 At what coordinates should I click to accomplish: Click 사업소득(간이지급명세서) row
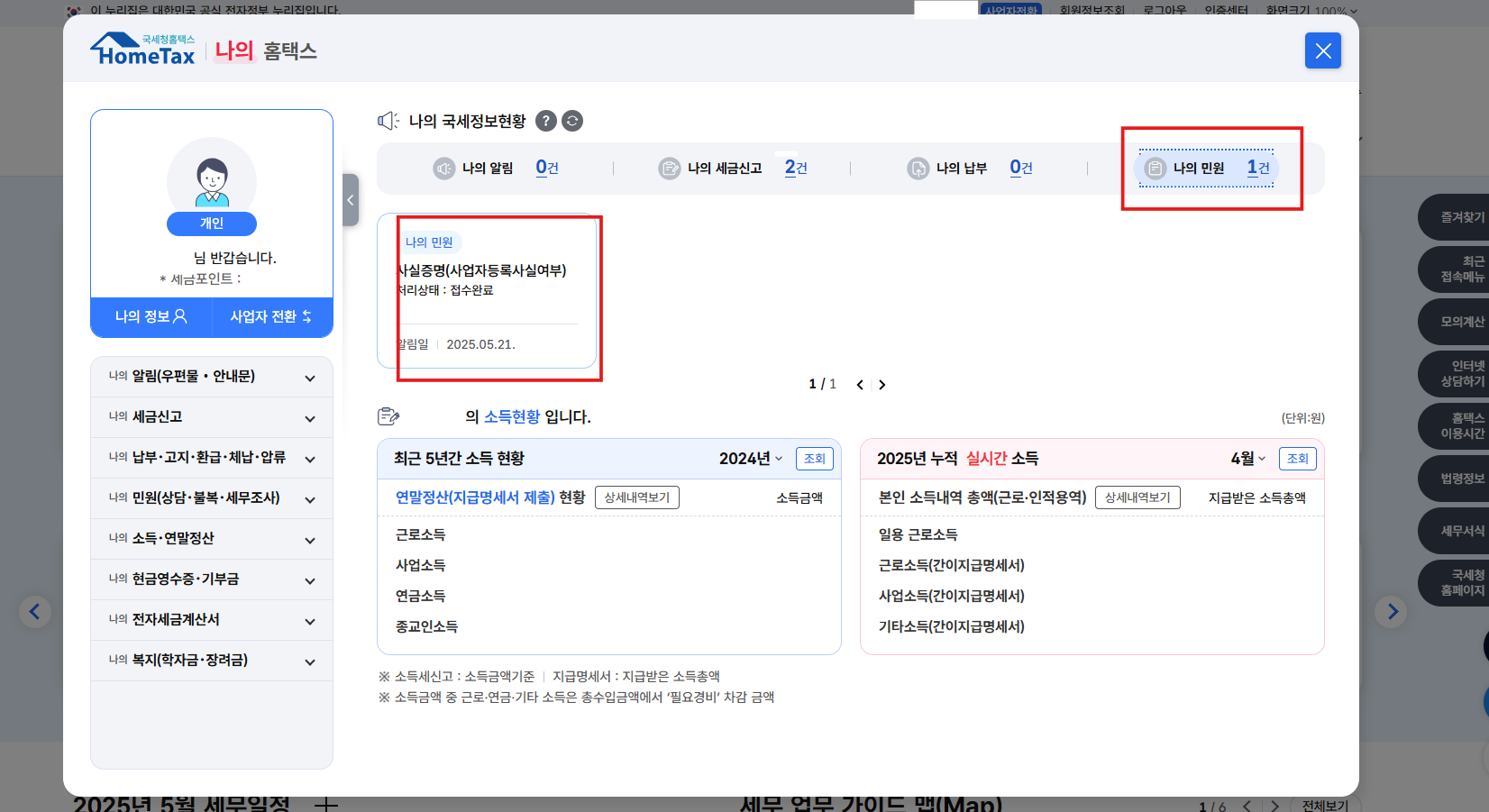(x=952, y=597)
